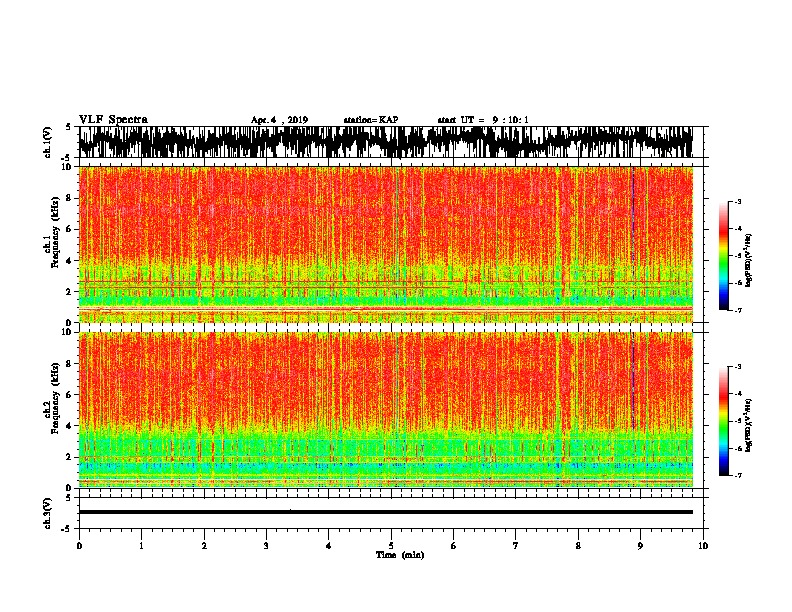
Task: Click the time axis tick label "5"
Action: click(391, 546)
